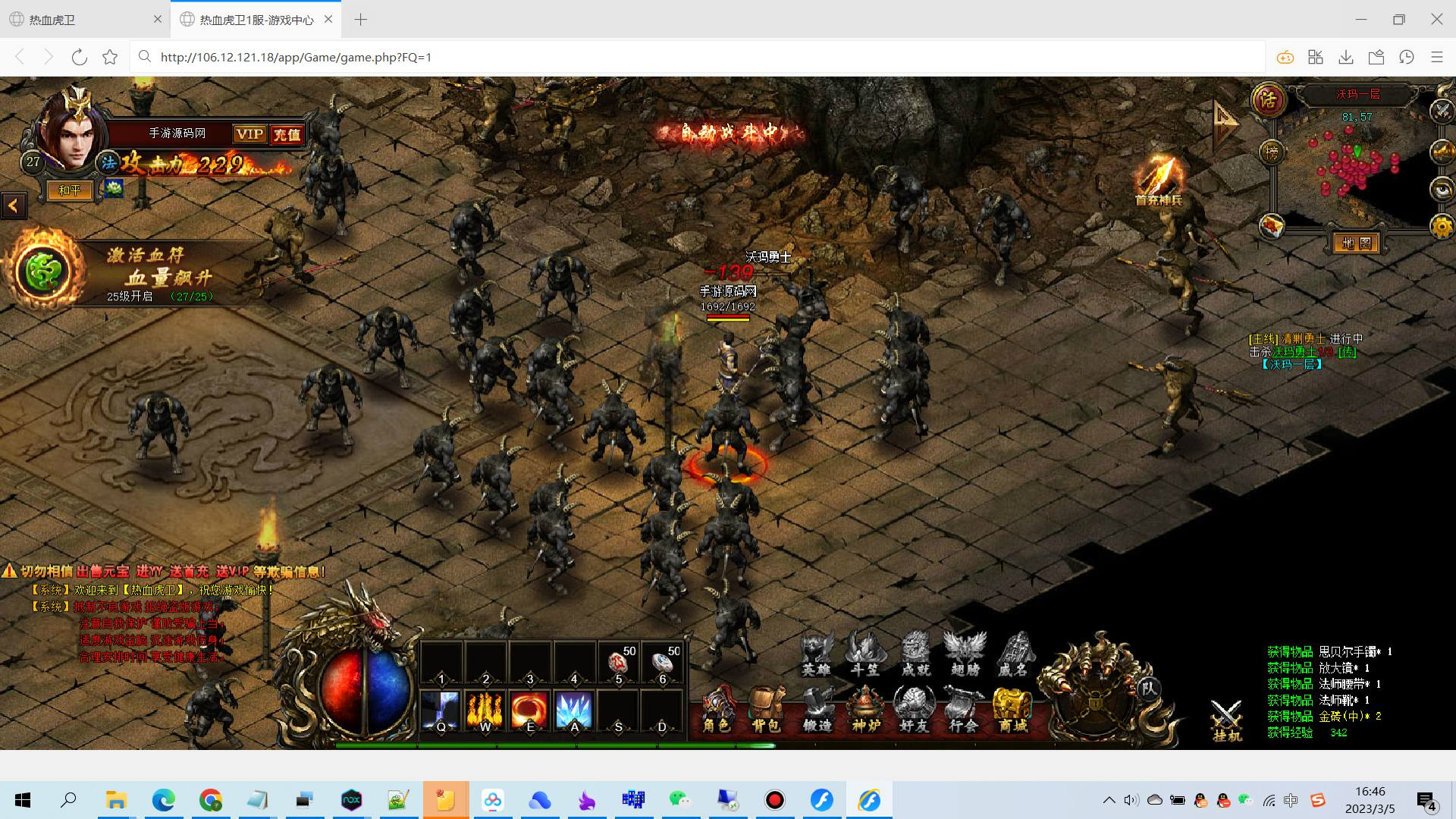The image size is (1456, 819).
Task: Toggle the 和平 attack mode
Action: [x=70, y=190]
